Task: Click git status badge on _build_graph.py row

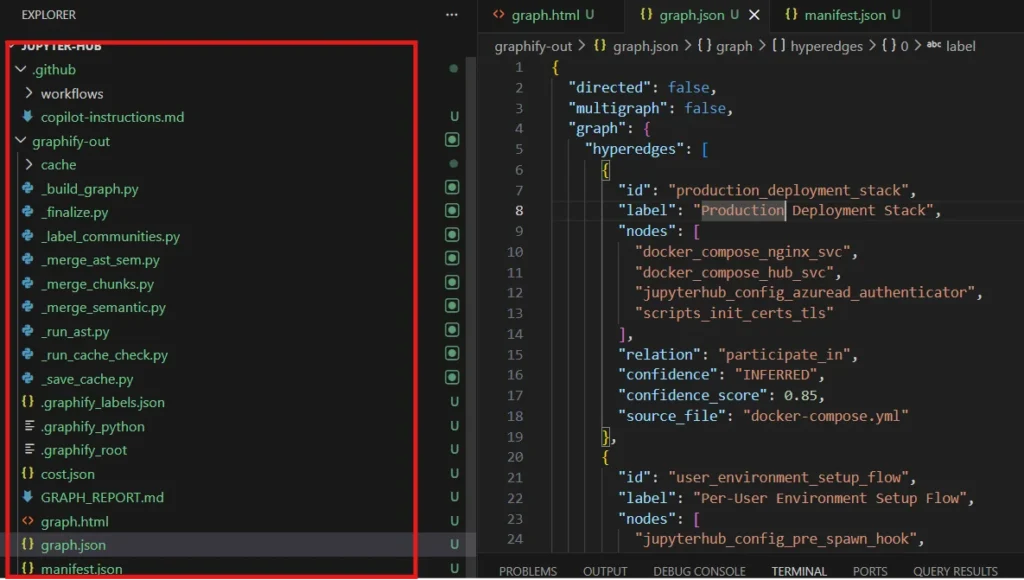Action: (452, 187)
